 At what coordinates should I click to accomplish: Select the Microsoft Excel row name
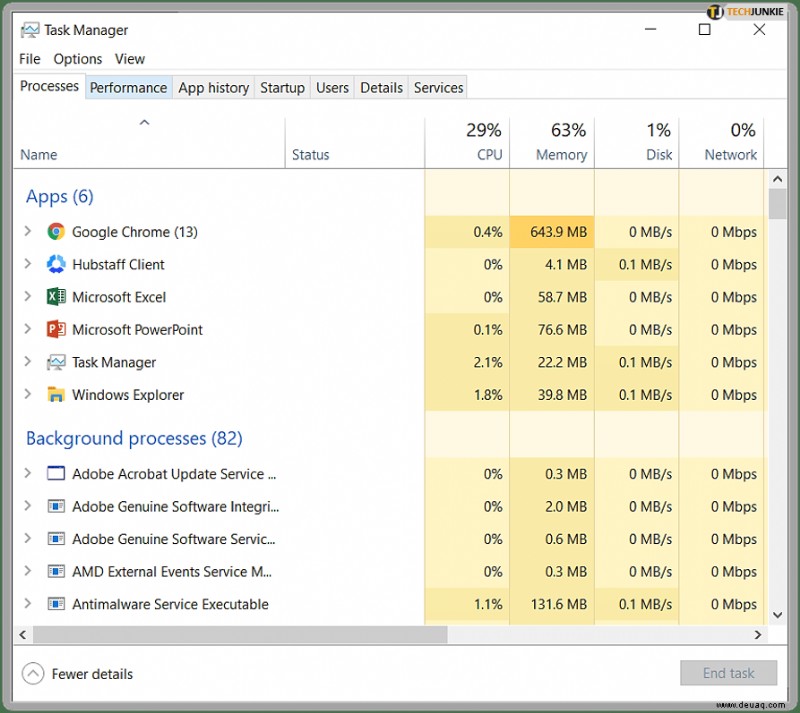point(119,297)
